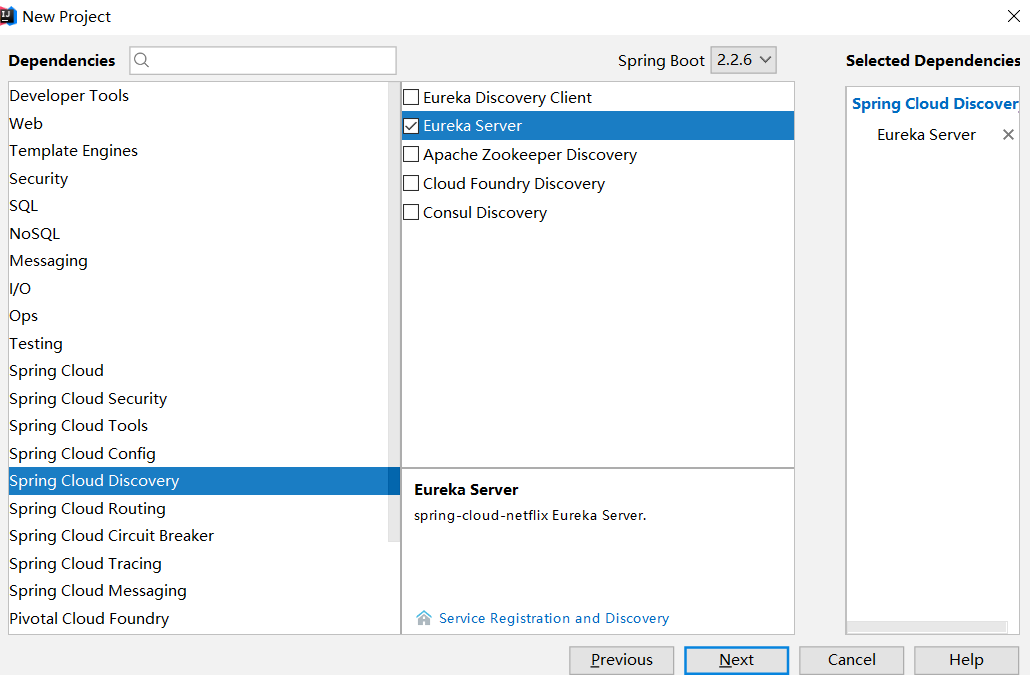Tick the Cloud Foundry Discovery checkbox
The height and width of the screenshot is (675, 1030).
tap(411, 183)
